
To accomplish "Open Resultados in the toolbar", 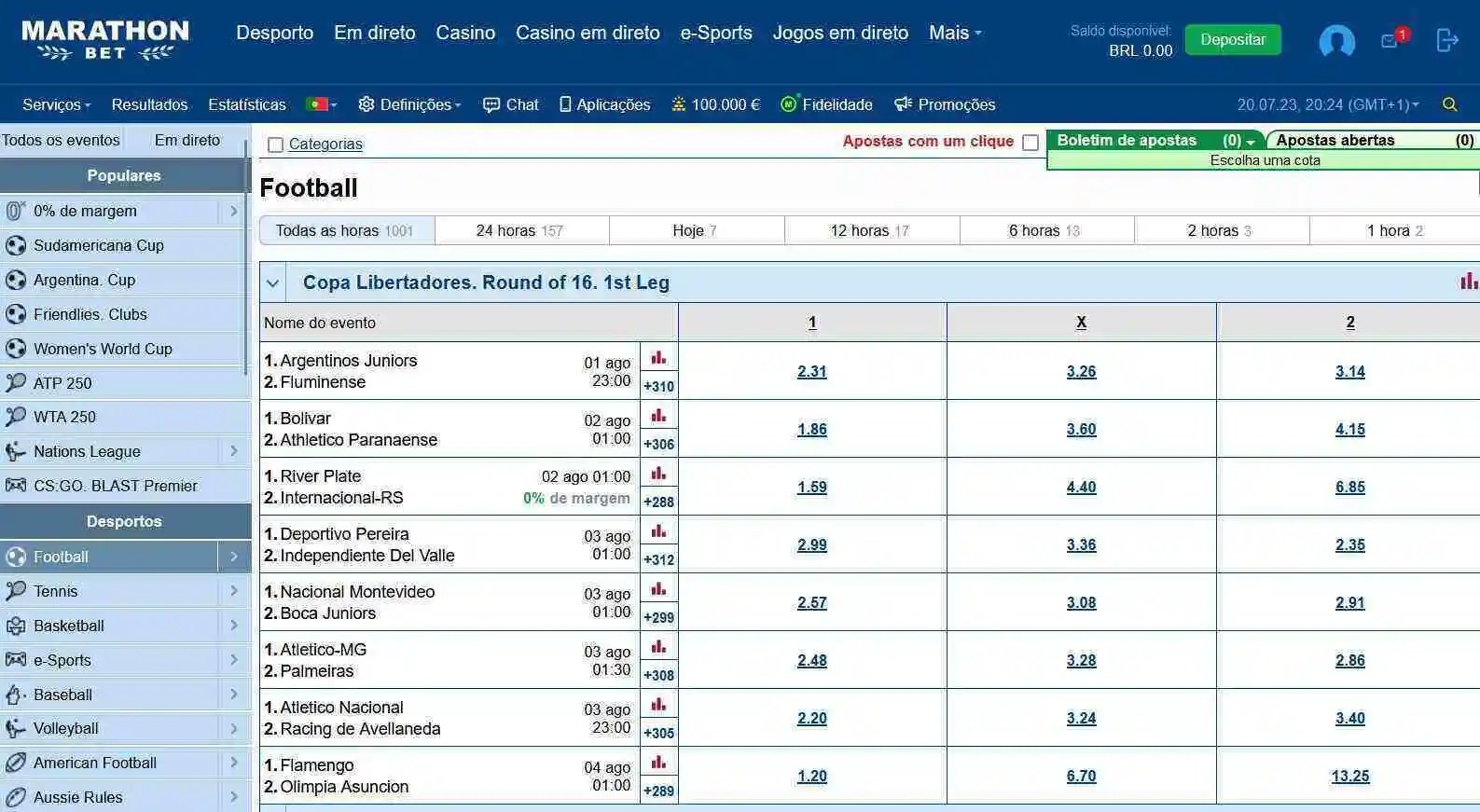I will 149,104.
